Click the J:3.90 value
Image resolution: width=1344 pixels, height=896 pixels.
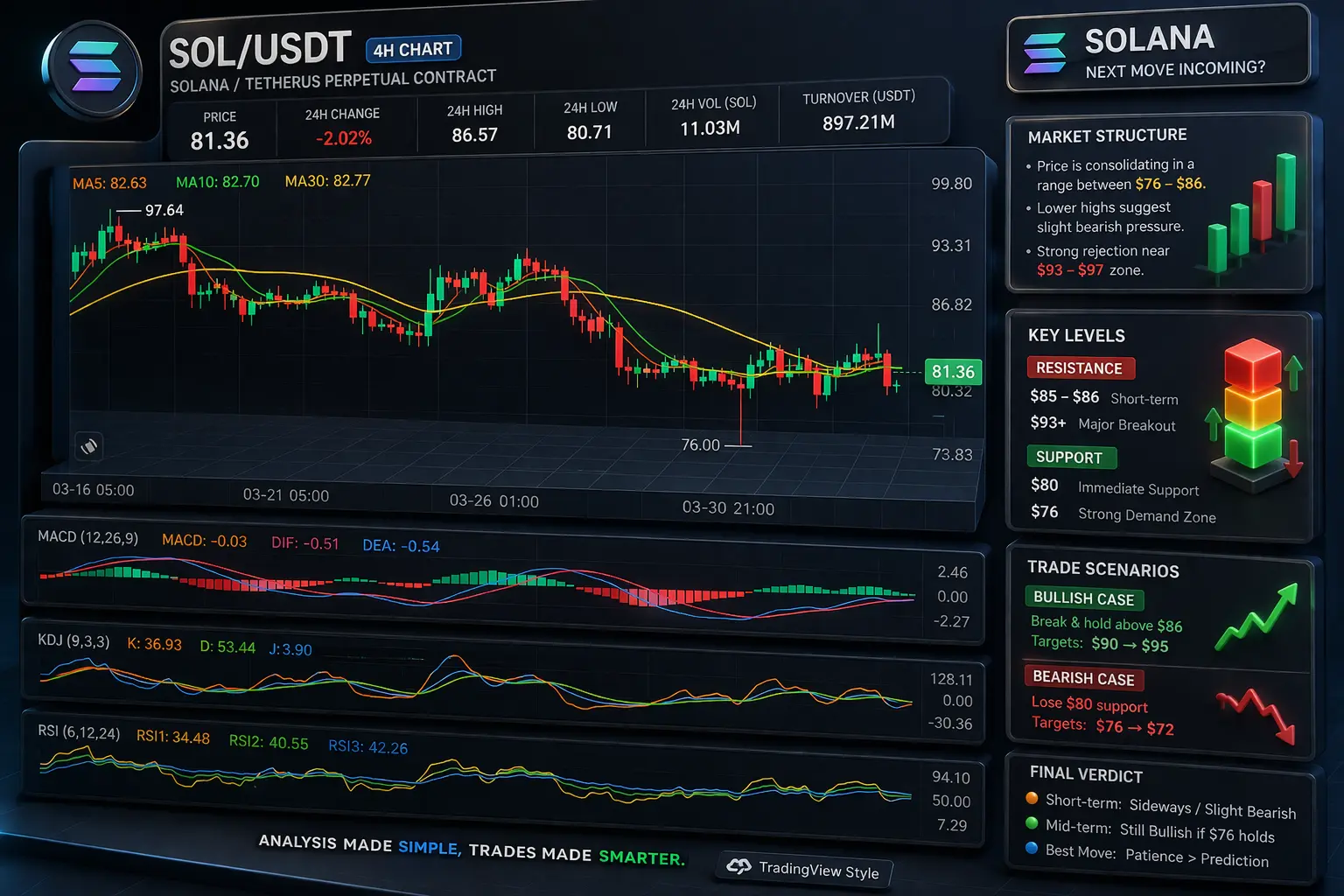[x=290, y=649]
